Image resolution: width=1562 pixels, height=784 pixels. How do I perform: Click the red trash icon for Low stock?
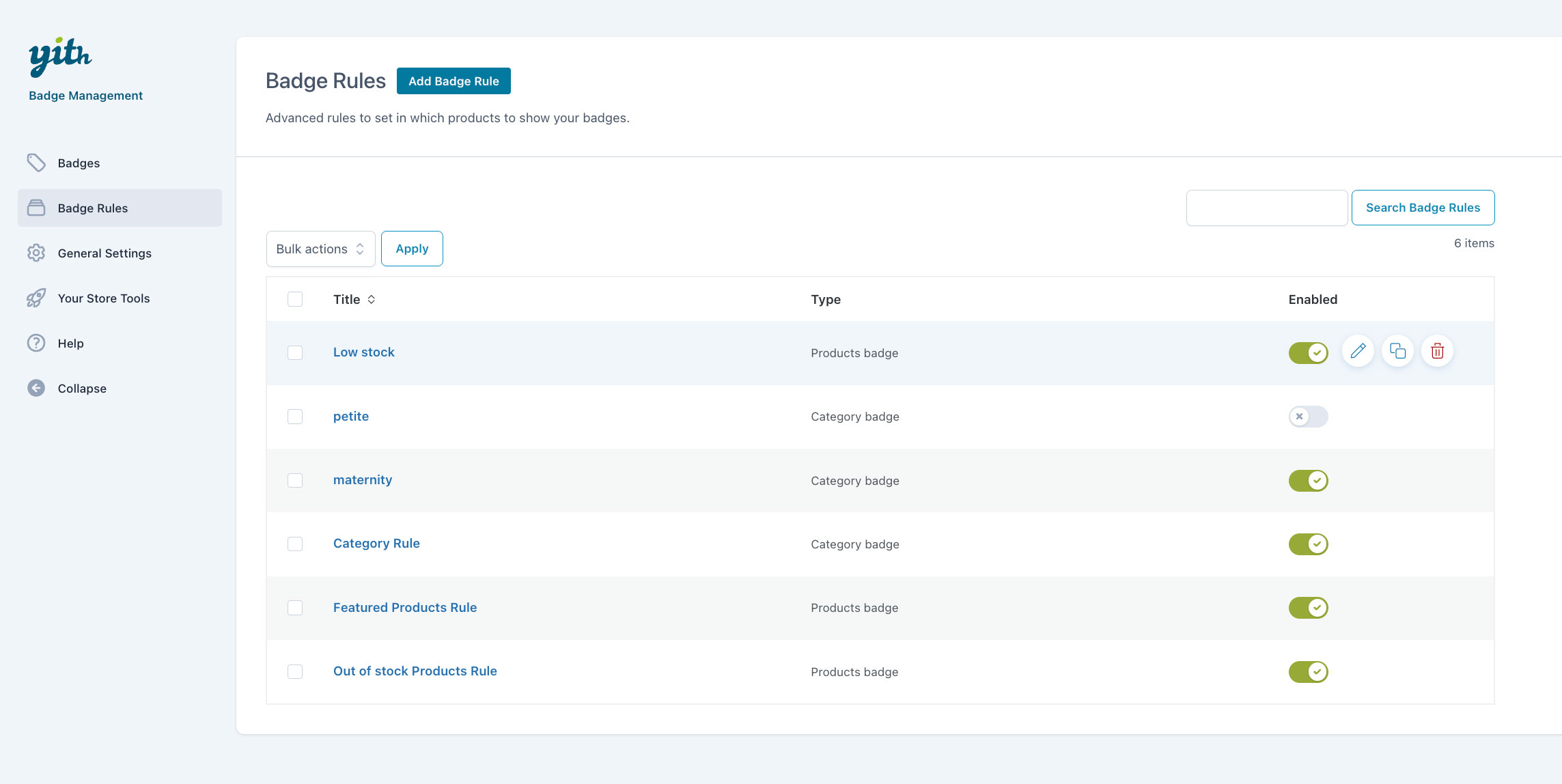pyautogui.click(x=1437, y=351)
